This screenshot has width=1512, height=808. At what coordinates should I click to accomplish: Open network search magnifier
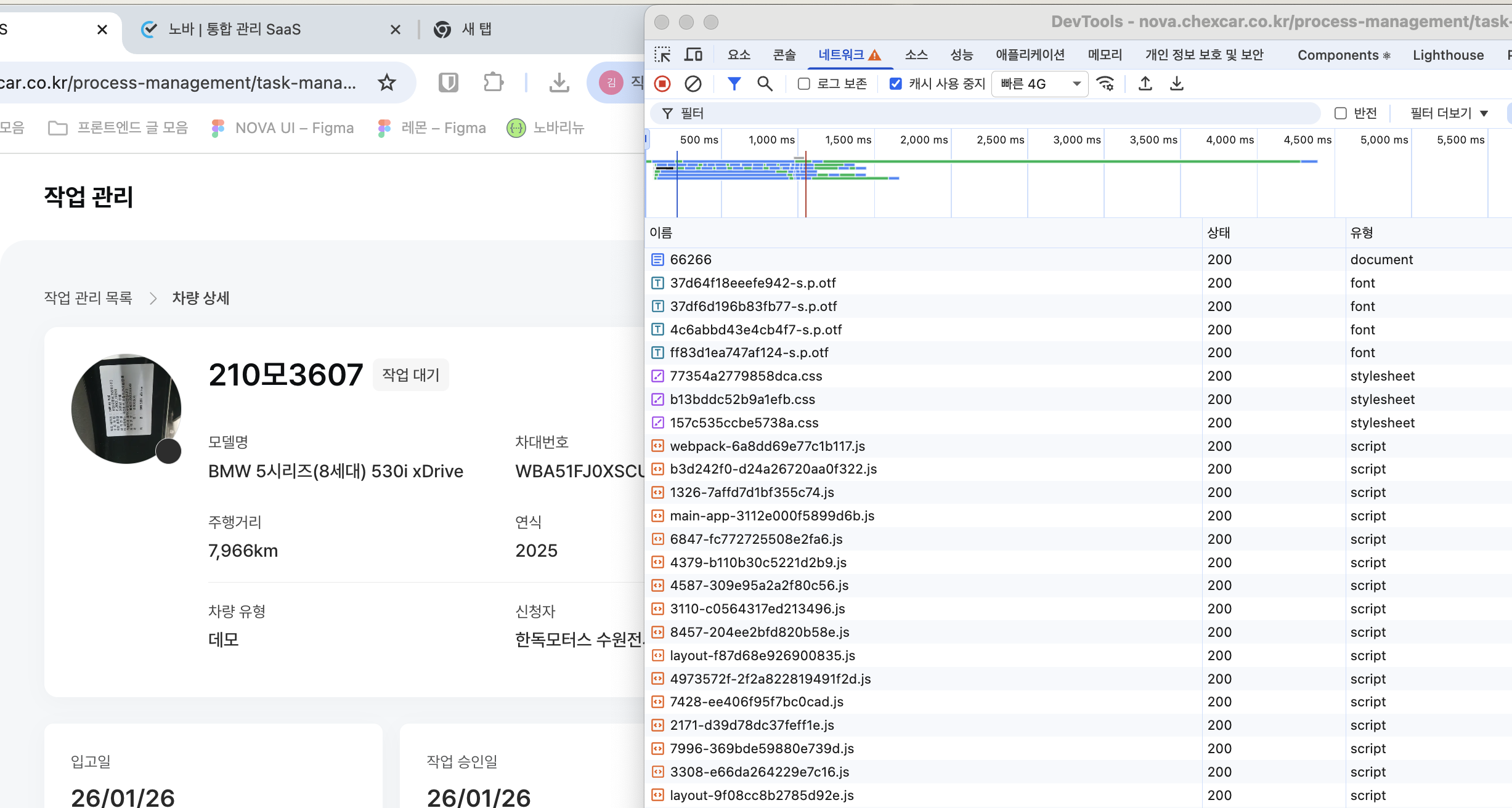765,84
